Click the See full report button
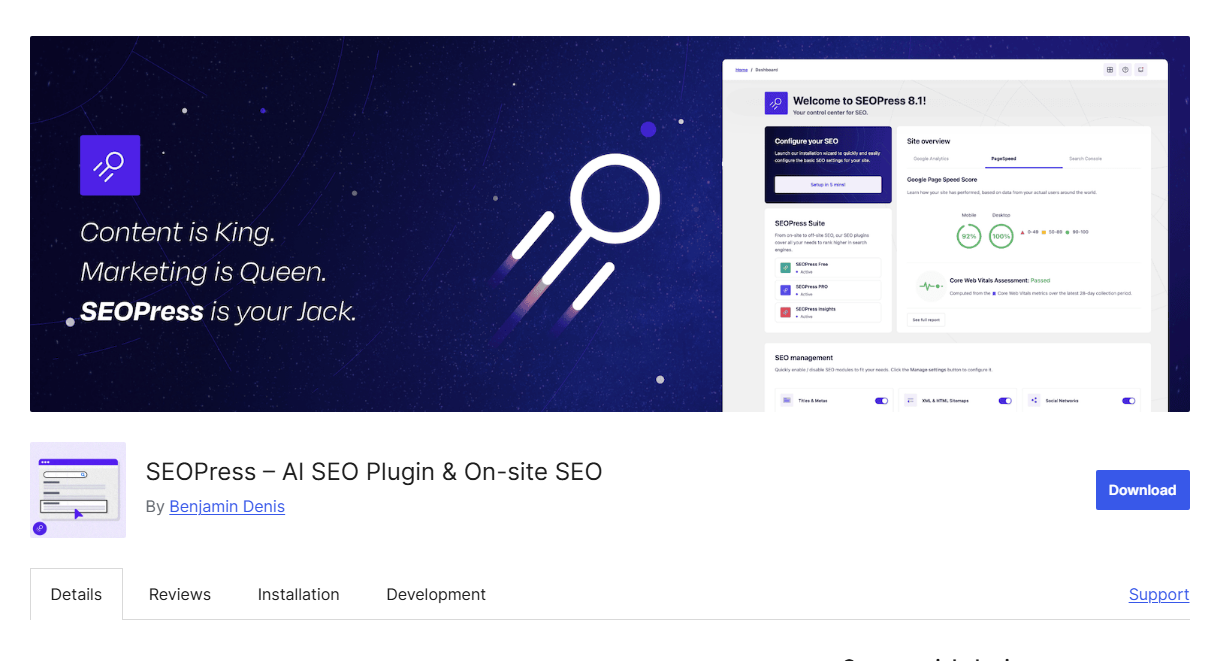 coord(926,320)
